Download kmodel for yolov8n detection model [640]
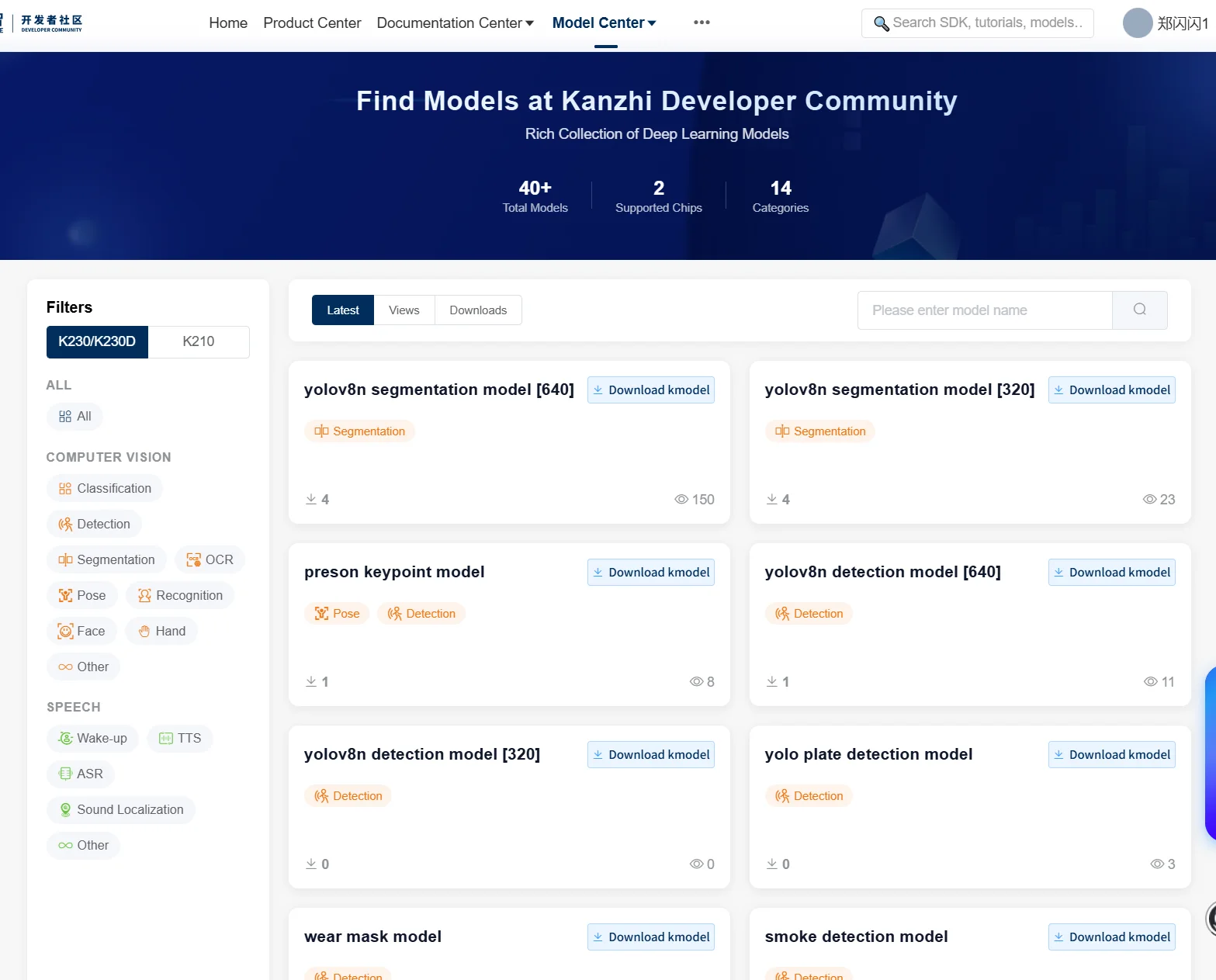 click(1111, 573)
